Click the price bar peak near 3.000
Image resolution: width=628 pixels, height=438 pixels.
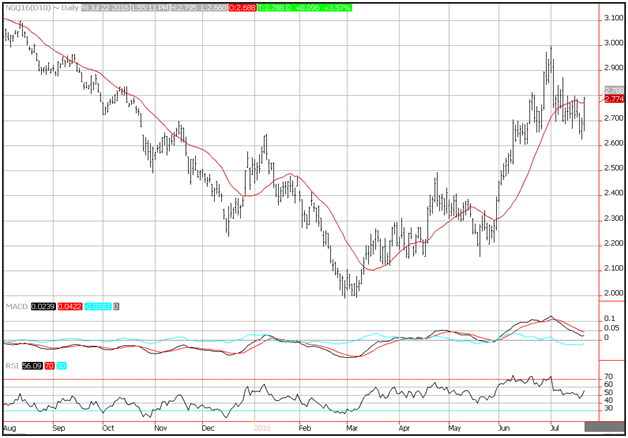tap(550, 50)
